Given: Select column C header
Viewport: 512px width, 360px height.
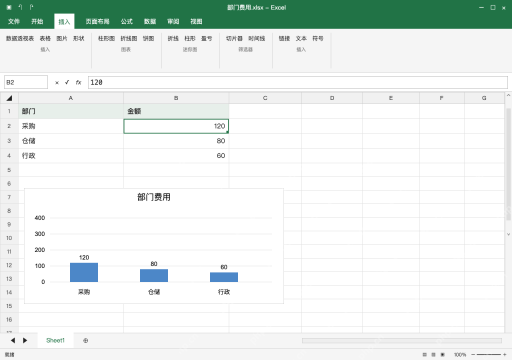Looking at the screenshot, I should point(265,98).
